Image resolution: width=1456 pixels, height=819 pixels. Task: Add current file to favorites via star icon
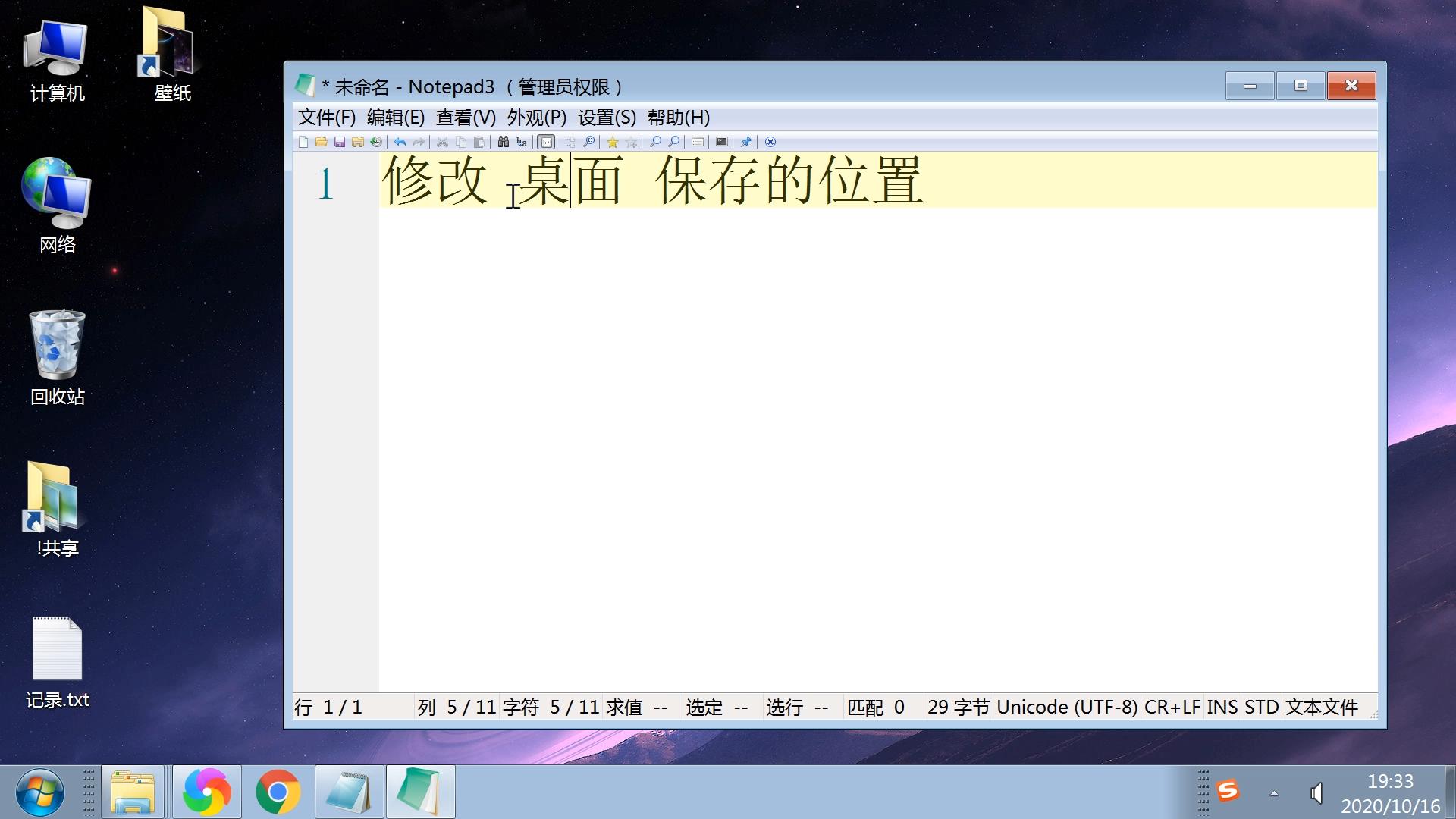(x=612, y=142)
